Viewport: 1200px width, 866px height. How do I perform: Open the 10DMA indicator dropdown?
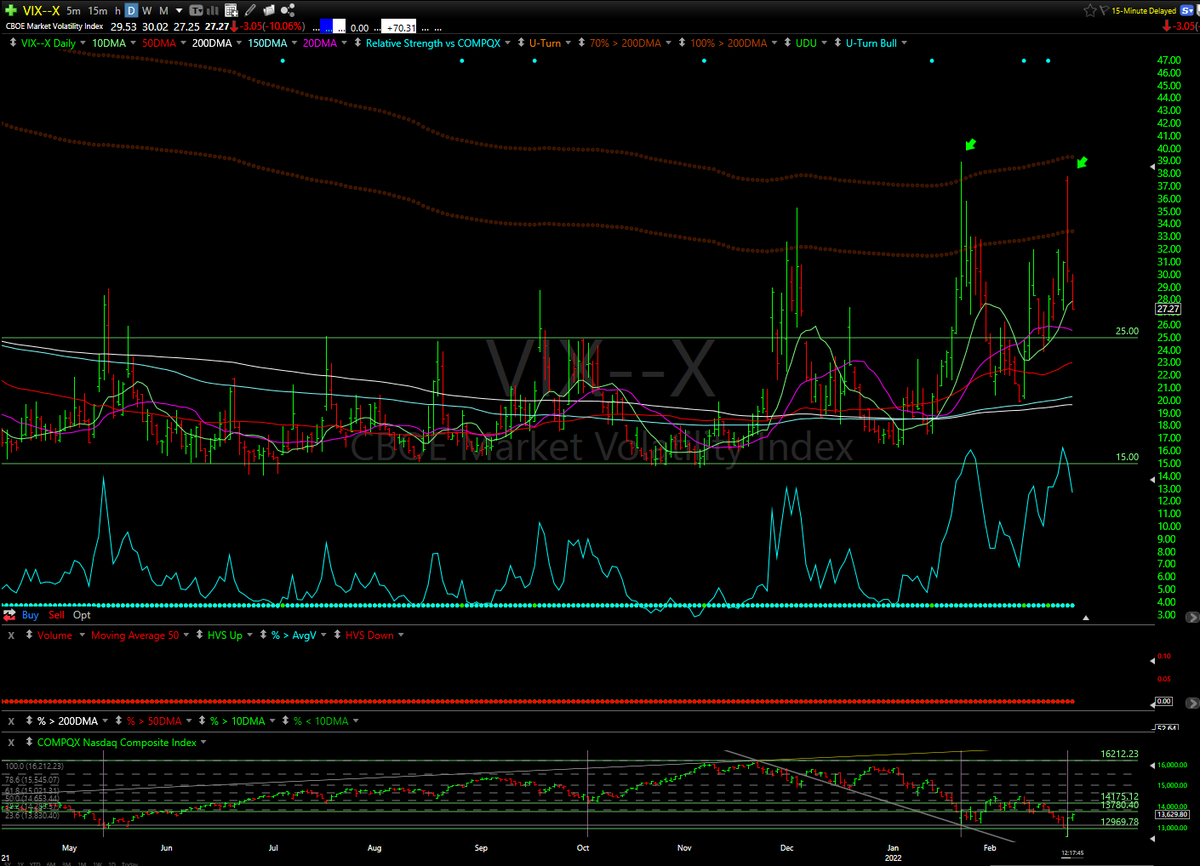coord(134,44)
